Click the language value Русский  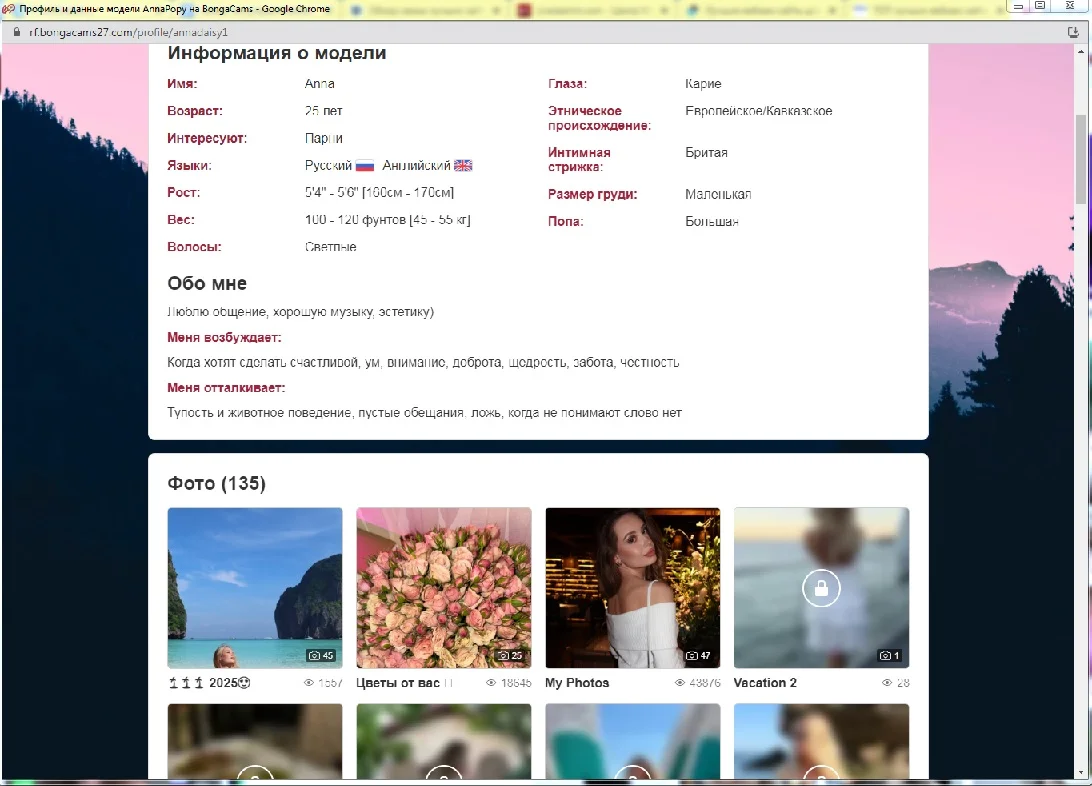pos(329,166)
